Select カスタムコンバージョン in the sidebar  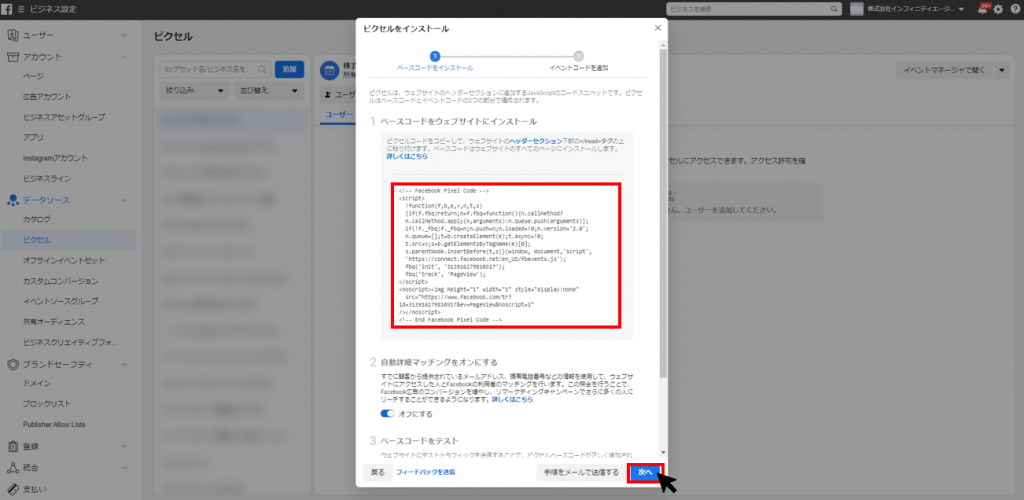click(x=61, y=281)
